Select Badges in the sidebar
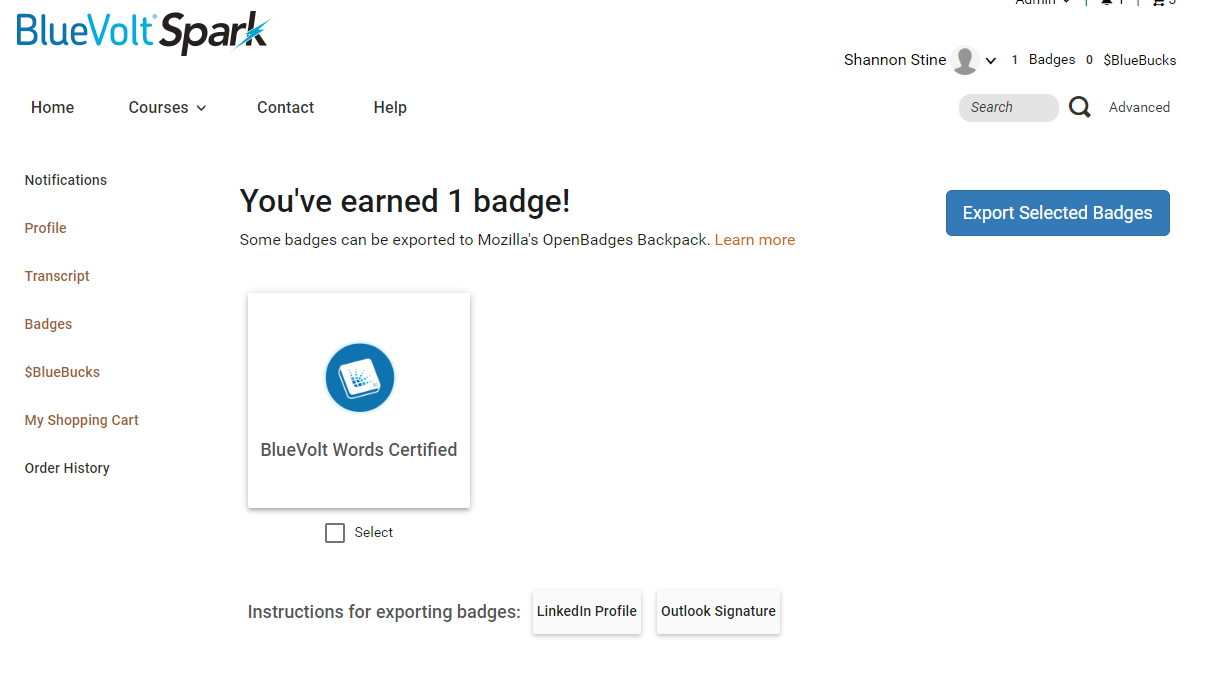The height and width of the screenshot is (699, 1230). 48,324
